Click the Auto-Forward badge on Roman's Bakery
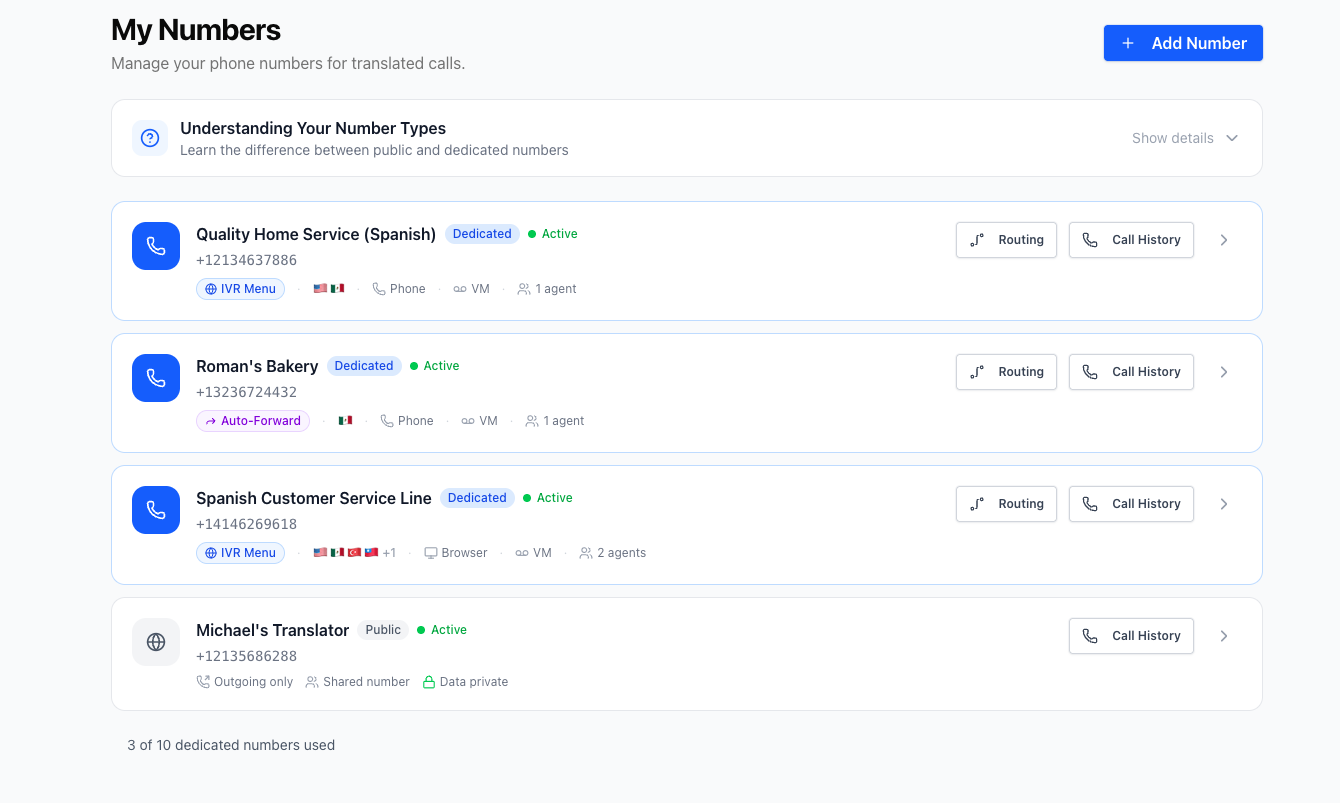Image resolution: width=1340 pixels, height=803 pixels. click(x=253, y=421)
